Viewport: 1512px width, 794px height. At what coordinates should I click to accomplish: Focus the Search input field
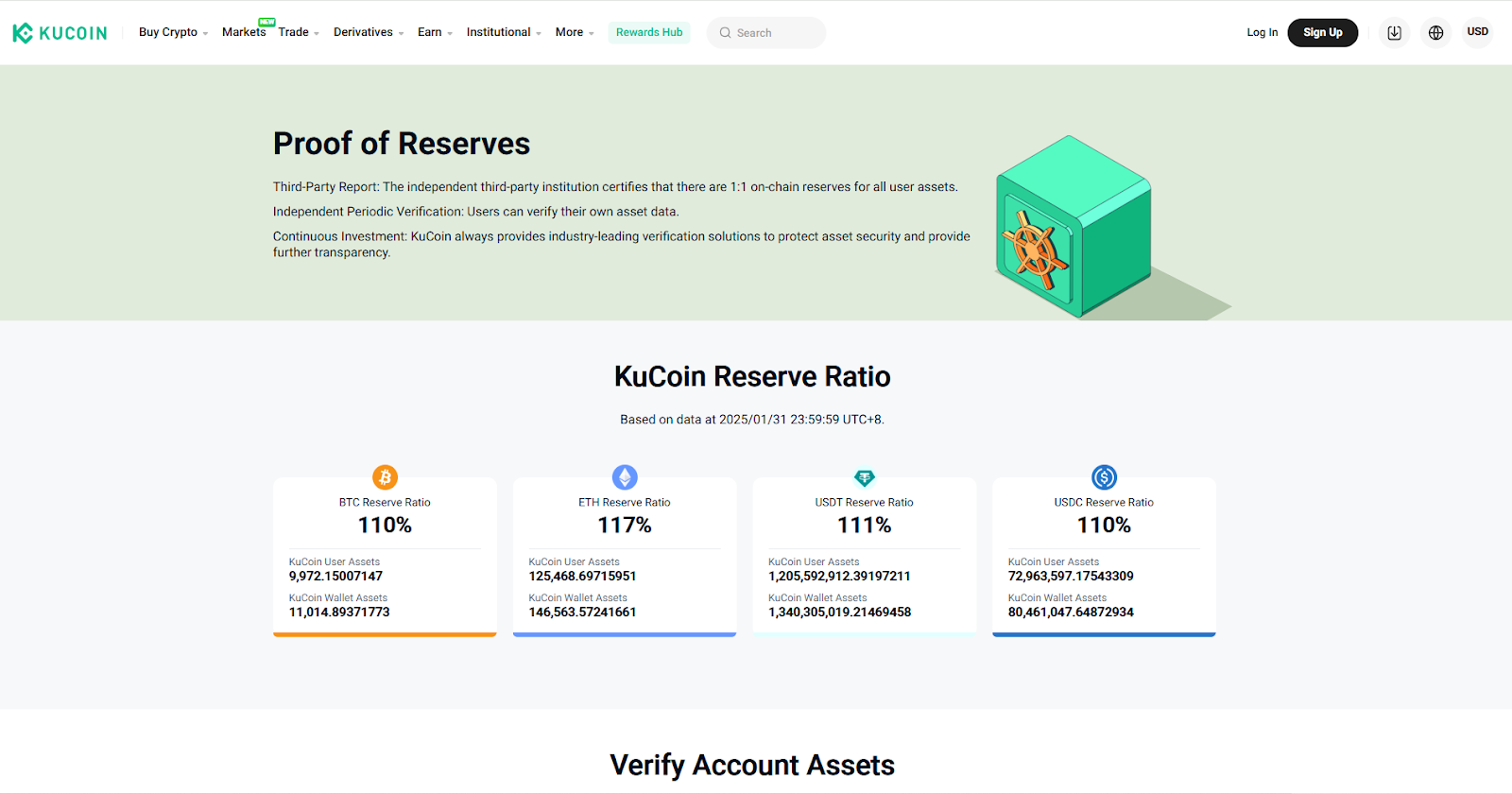point(766,33)
